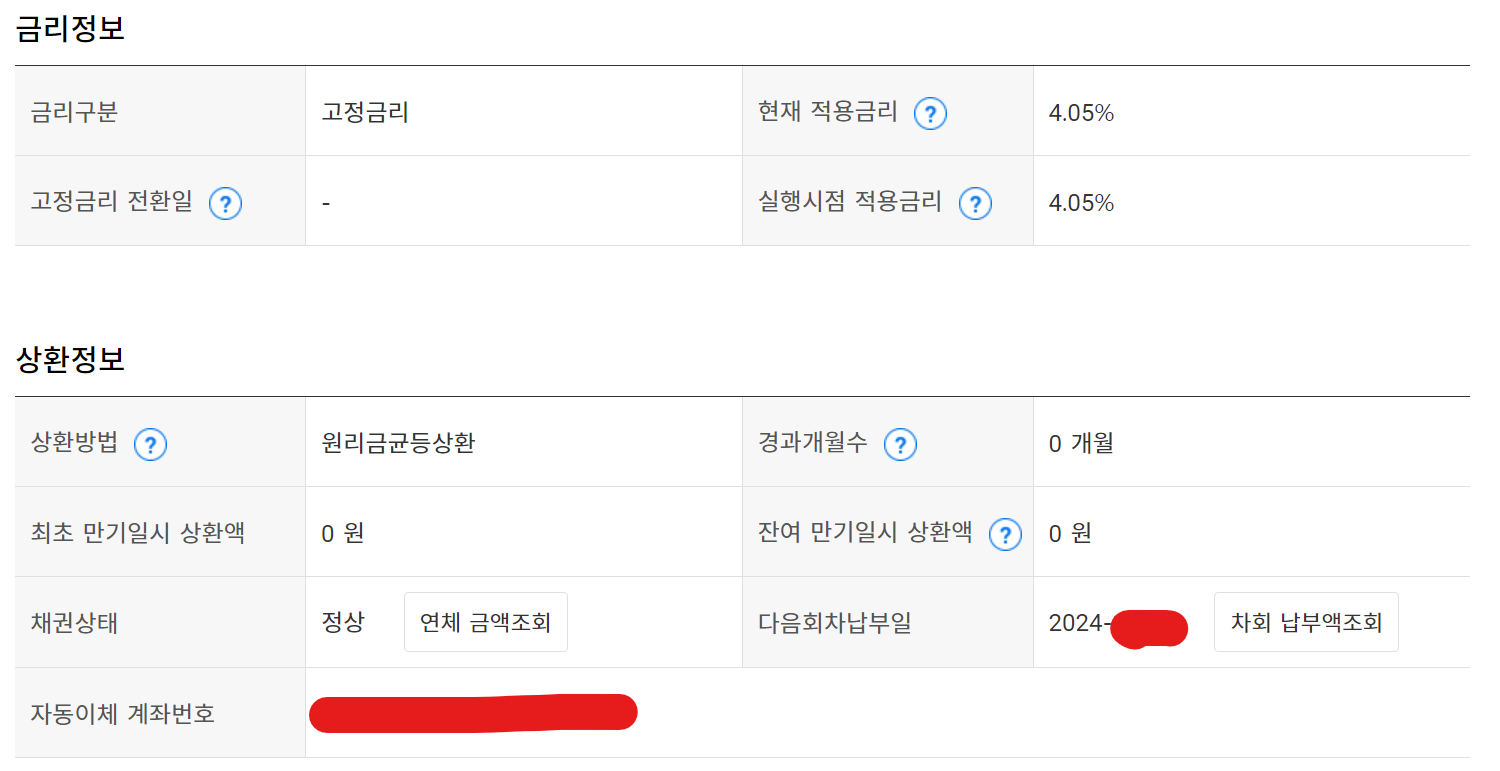
Task: Select the 고정금리 value text
Action: pos(365,112)
